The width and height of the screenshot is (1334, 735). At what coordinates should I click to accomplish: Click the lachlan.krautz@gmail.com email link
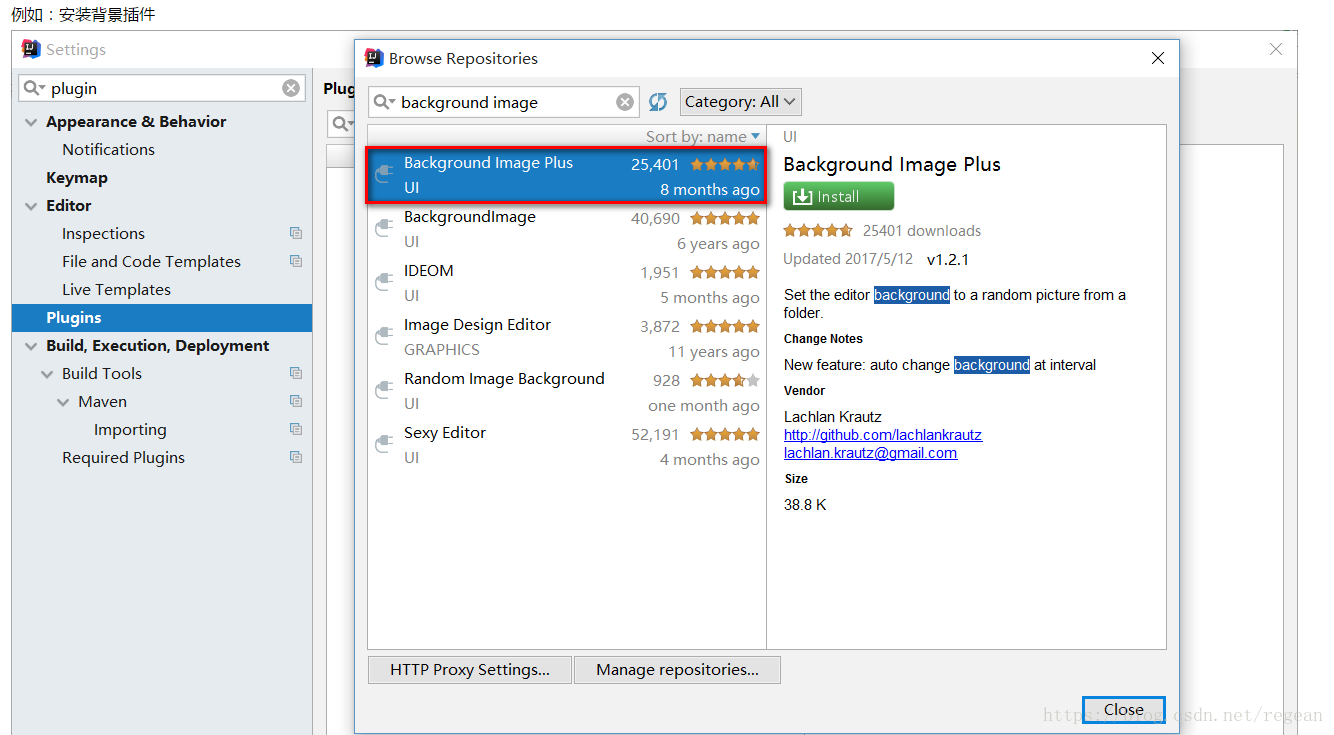[870, 453]
